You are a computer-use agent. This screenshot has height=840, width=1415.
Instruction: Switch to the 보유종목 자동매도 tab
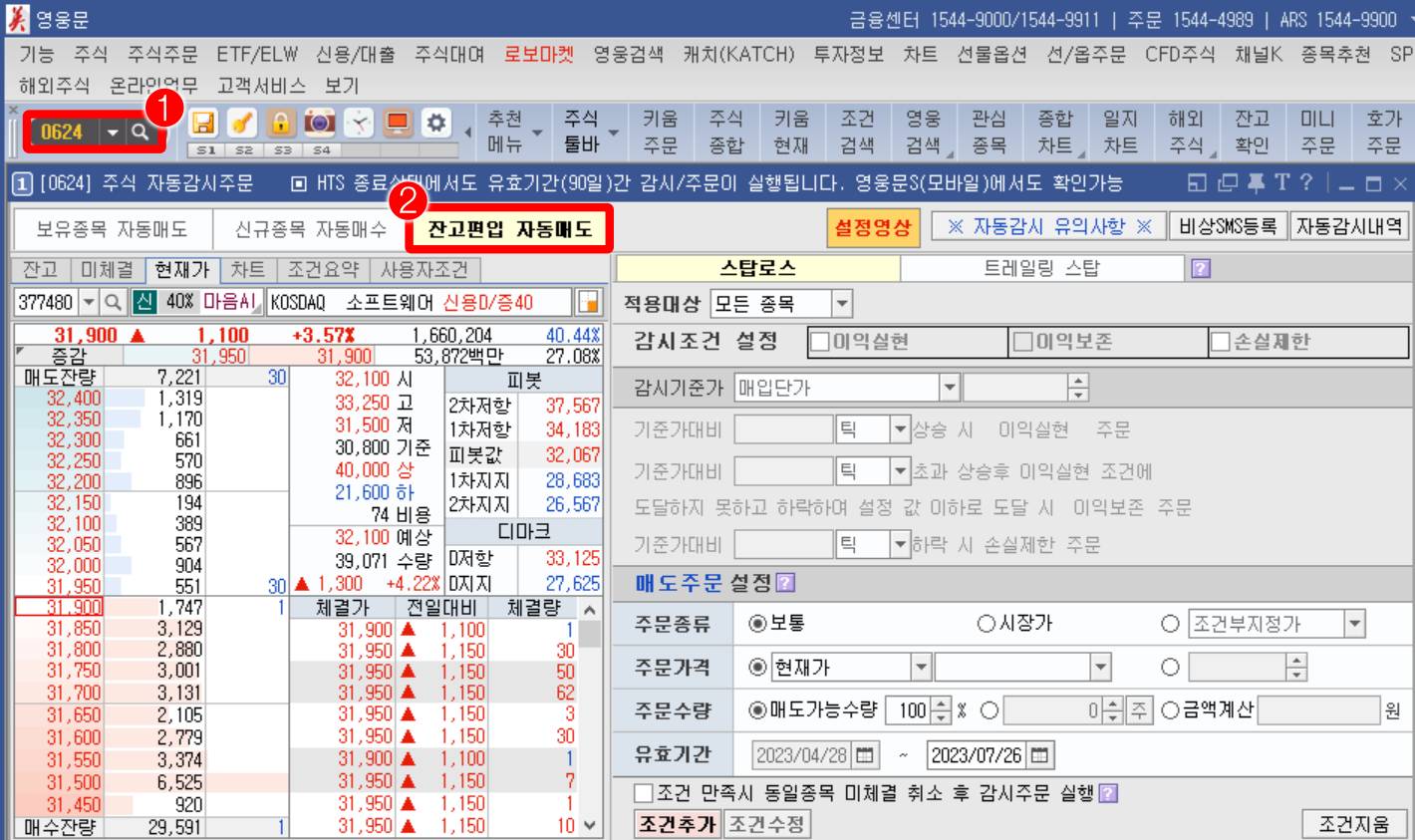[112, 229]
